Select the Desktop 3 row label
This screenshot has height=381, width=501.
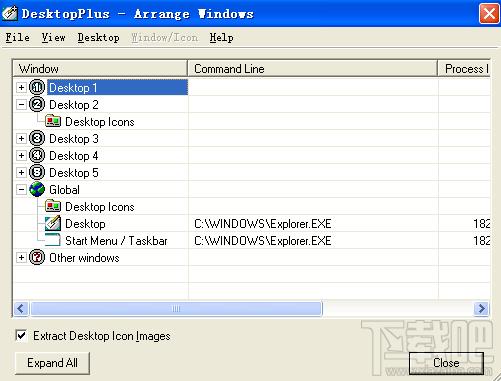click(x=74, y=138)
